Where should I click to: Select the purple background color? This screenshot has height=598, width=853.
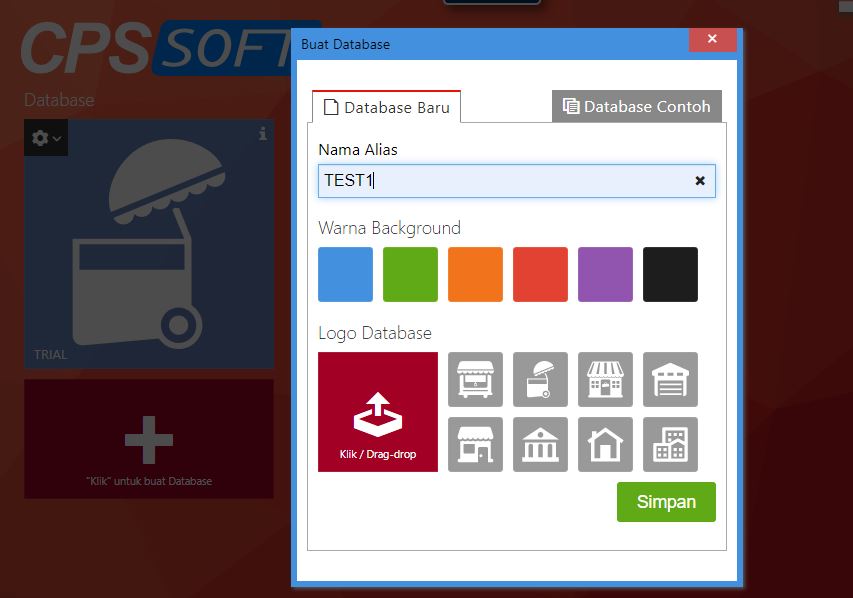tap(605, 274)
